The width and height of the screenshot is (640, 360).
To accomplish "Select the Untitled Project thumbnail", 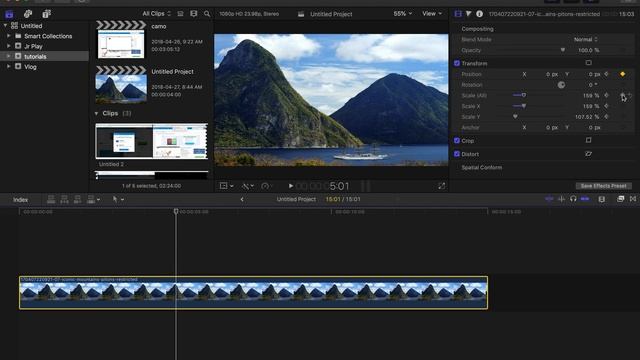I will pos(121,84).
